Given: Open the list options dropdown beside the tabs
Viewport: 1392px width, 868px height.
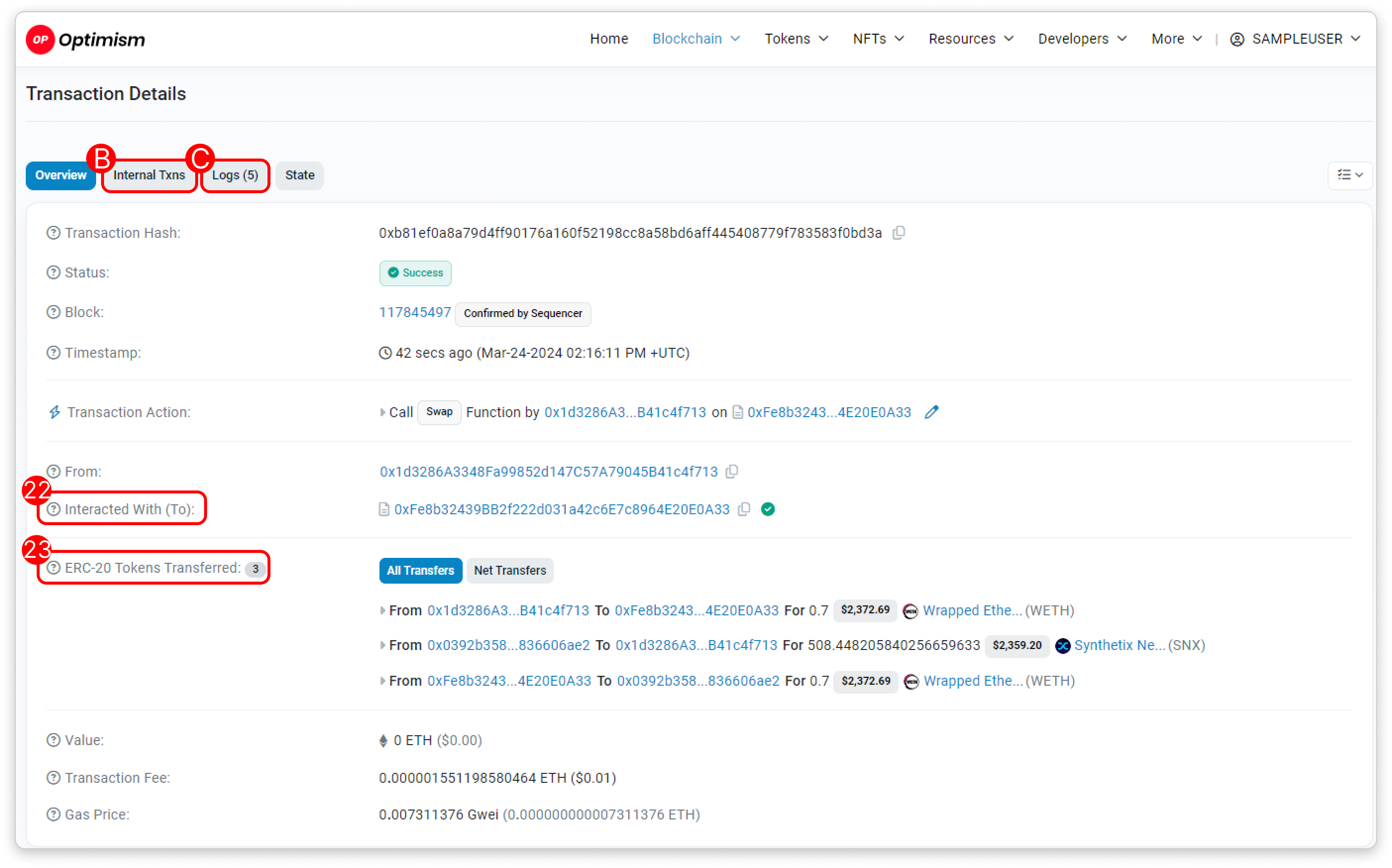Looking at the screenshot, I should (x=1349, y=175).
